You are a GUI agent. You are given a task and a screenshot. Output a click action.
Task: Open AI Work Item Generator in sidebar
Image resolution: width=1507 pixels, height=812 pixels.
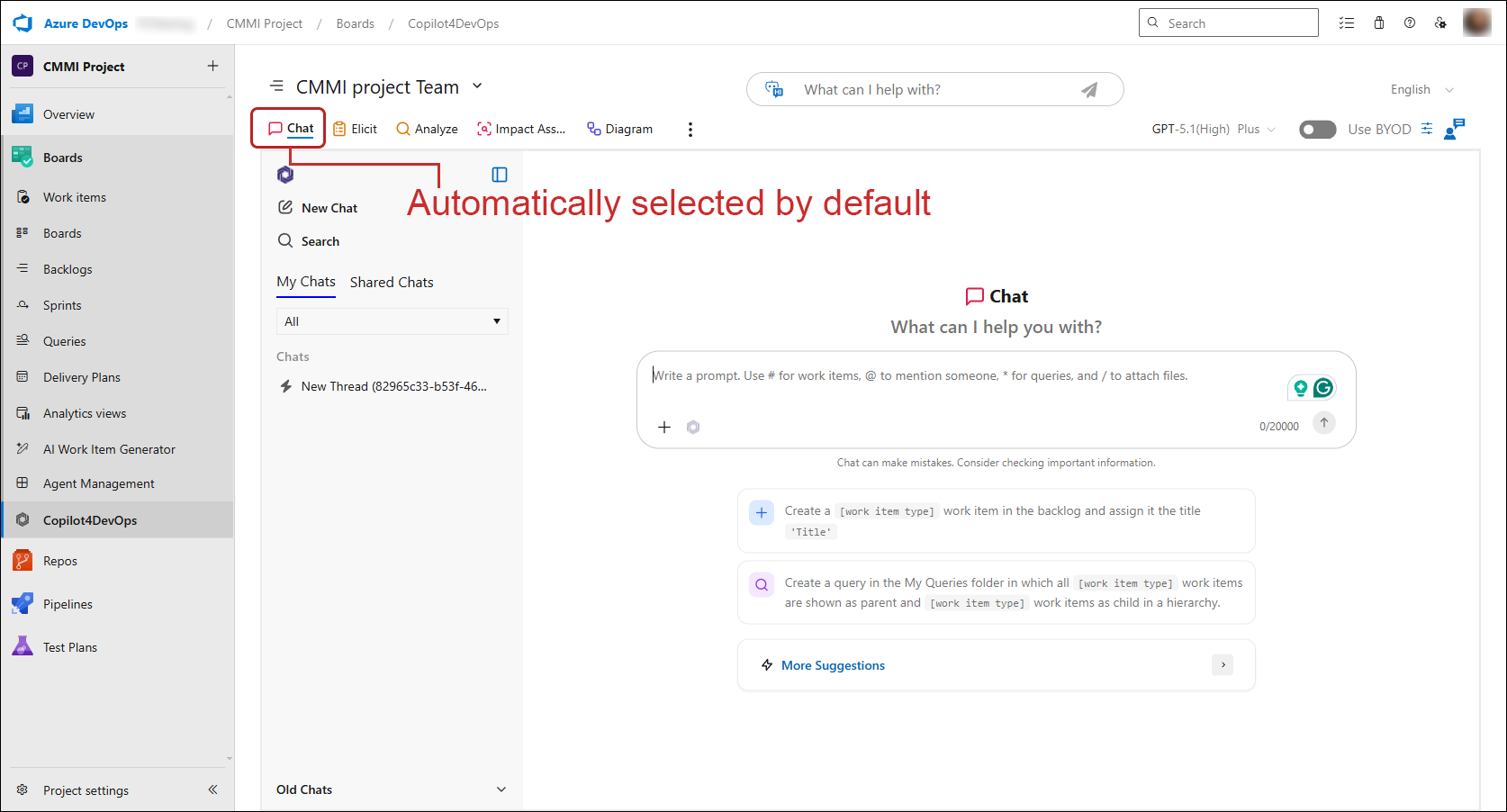(109, 449)
